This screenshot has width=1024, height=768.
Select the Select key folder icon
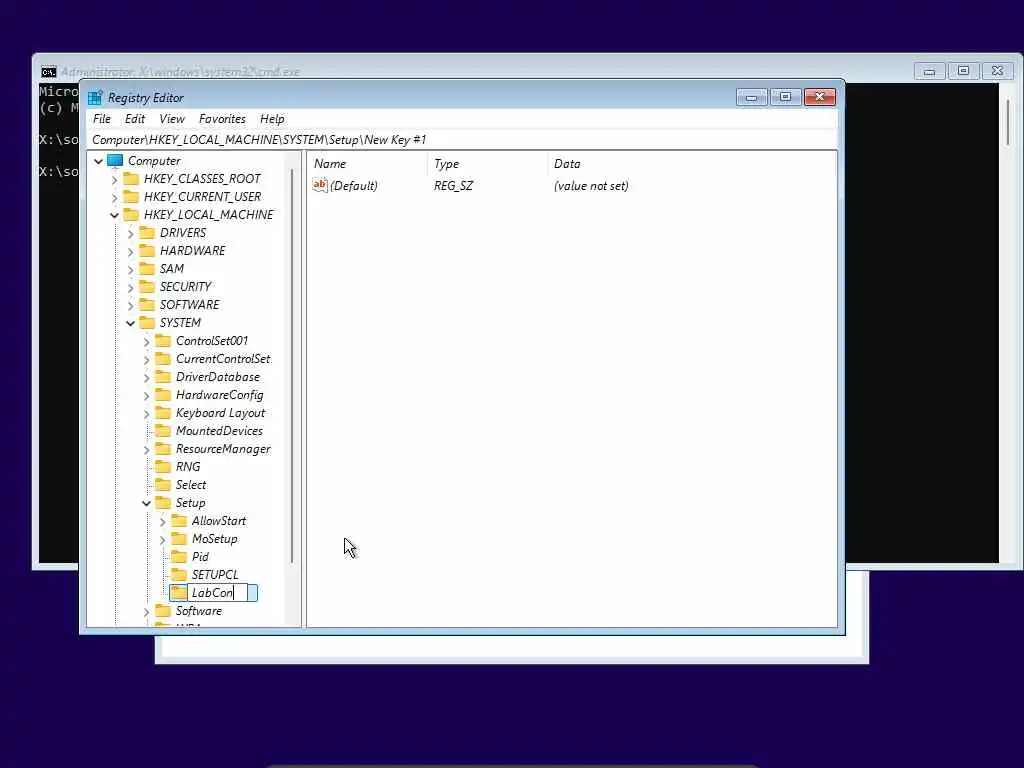click(x=163, y=485)
